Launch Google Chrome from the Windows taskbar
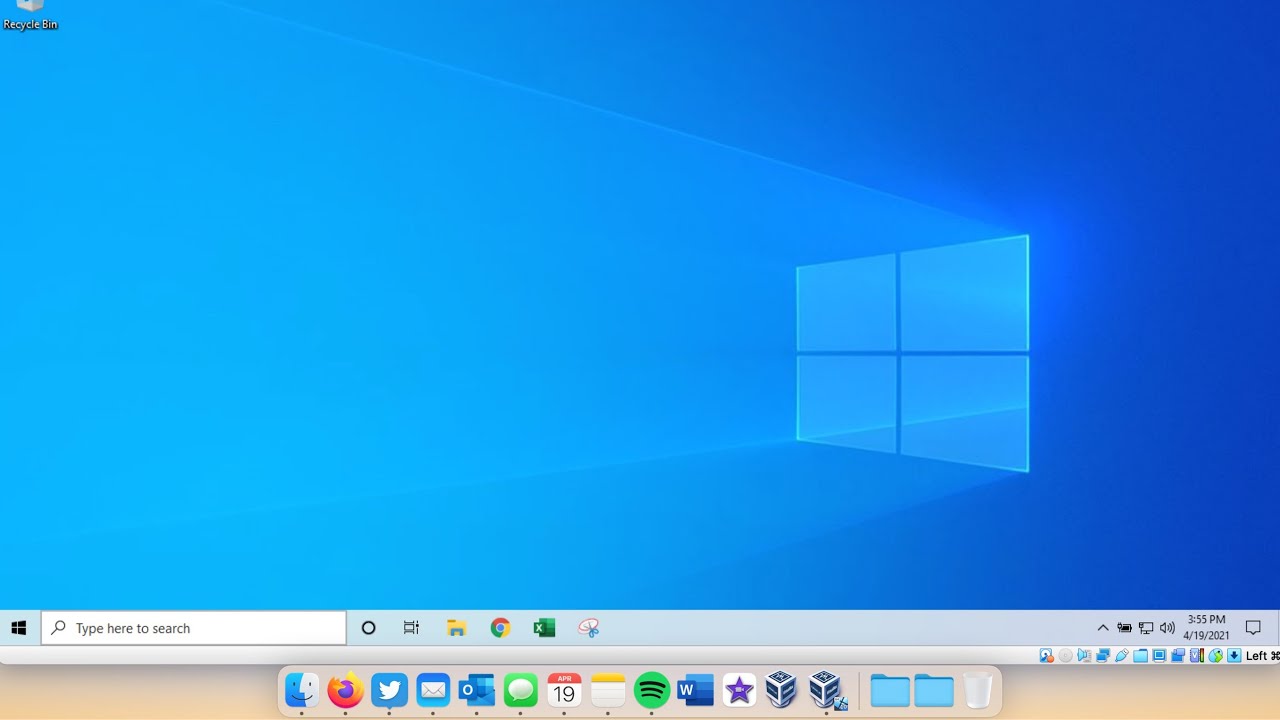This screenshot has height=720, width=1280. point(500,628)
